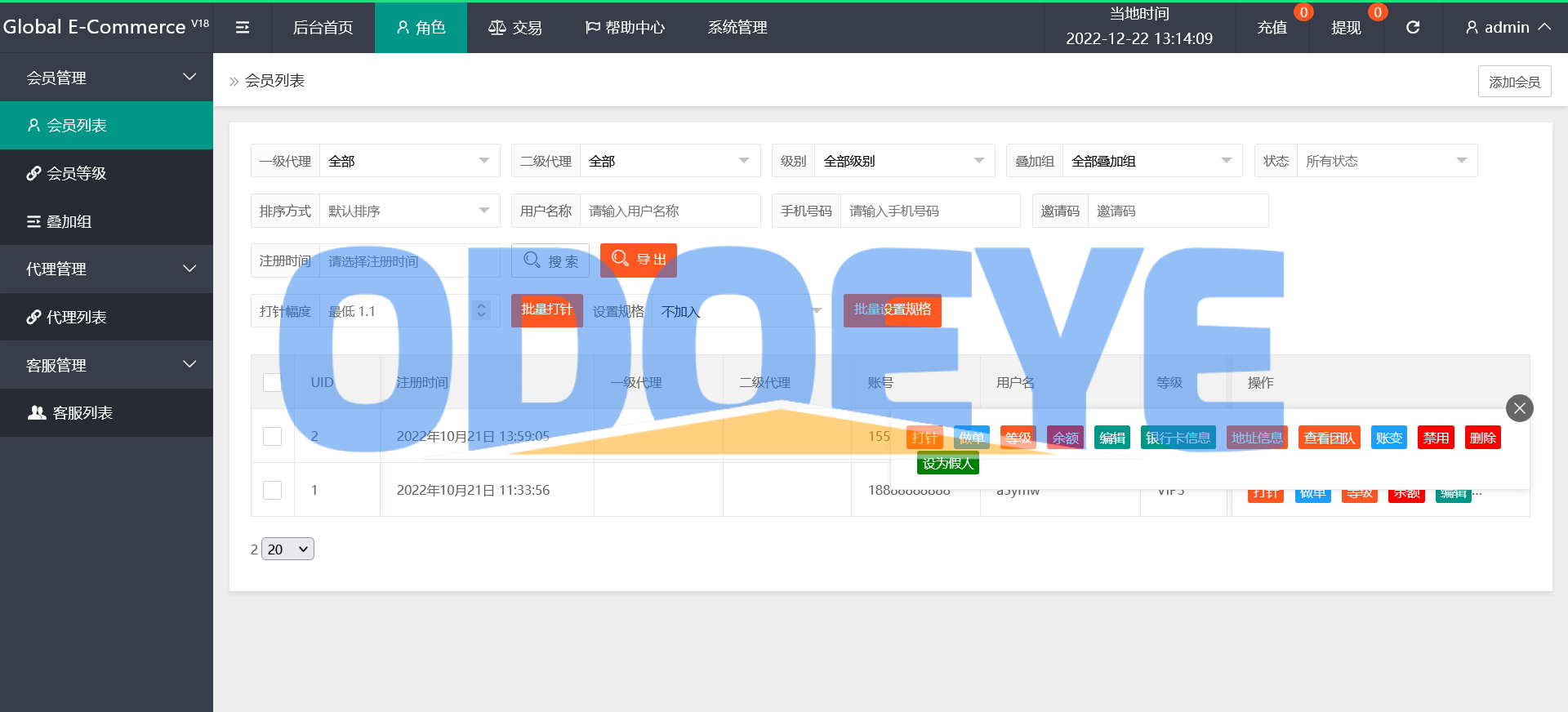Viewport: 1568px width, 712px height.
Task: Refresh the page with the reload icon
Action: [x=1413, y=28]
